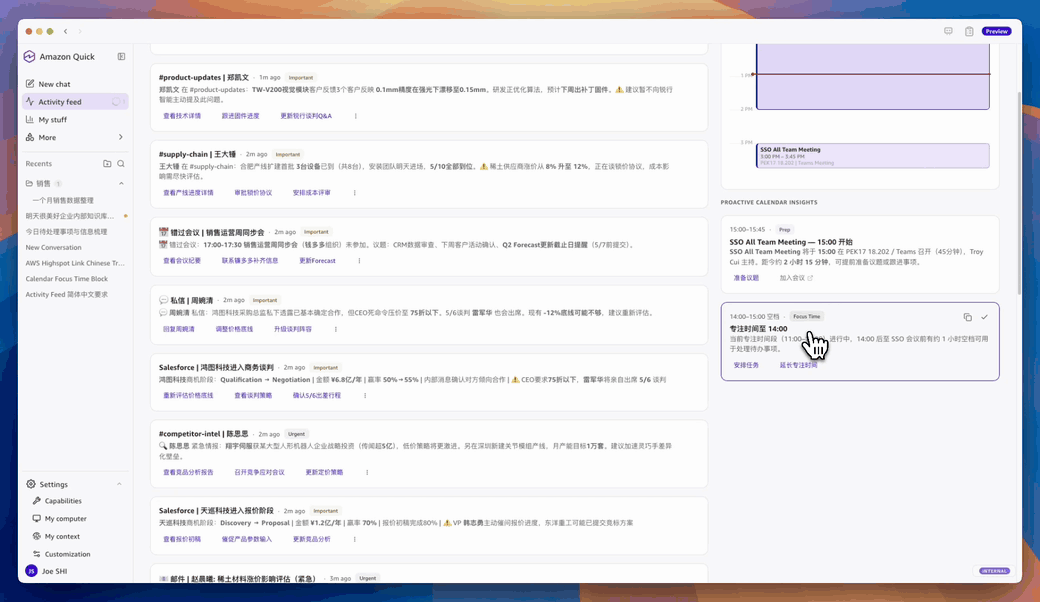Select Activity feed in sidebar
Image resolution: width=1040 pixels, height=602 pixels.
[74, 101]
